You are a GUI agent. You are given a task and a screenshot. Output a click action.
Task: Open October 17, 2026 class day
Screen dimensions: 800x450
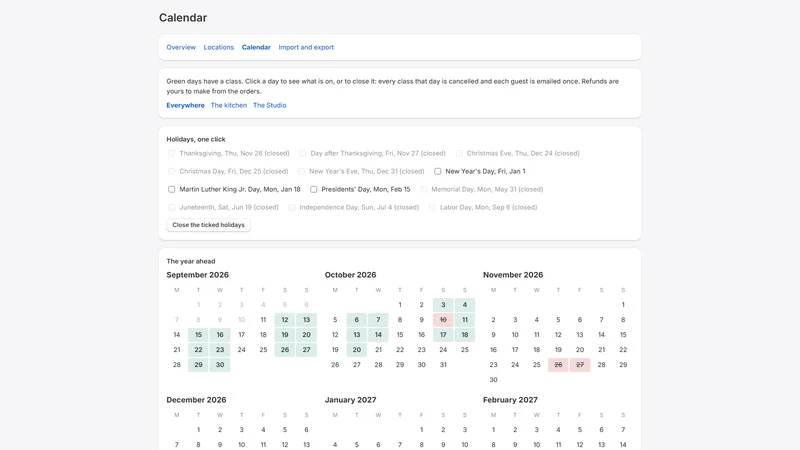[x=443, y=335]
